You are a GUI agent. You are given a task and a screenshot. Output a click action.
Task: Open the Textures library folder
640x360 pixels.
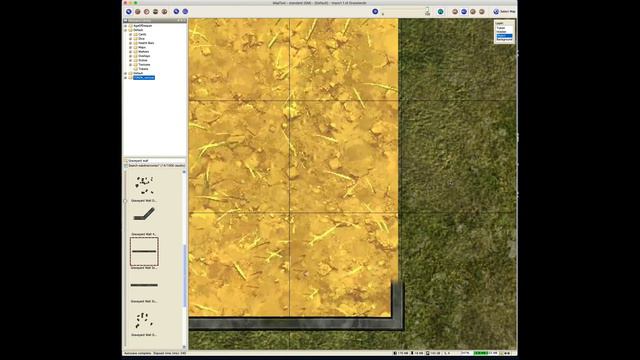click(144, 64)
